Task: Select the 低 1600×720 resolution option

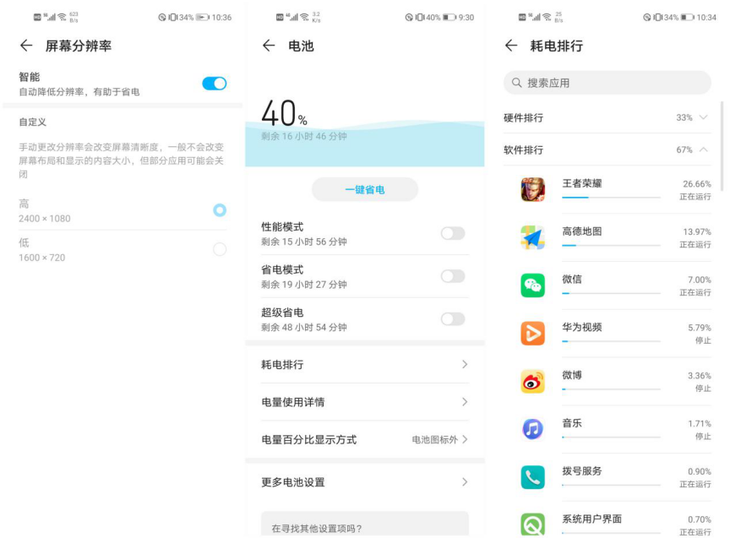Action: (219, 249)
